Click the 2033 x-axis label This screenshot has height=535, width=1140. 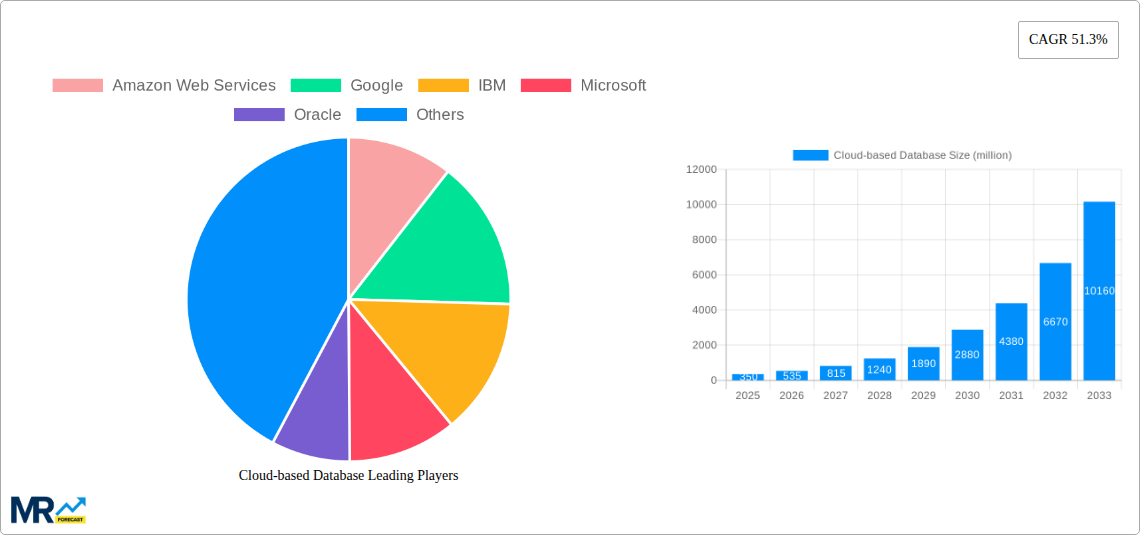1099,395
